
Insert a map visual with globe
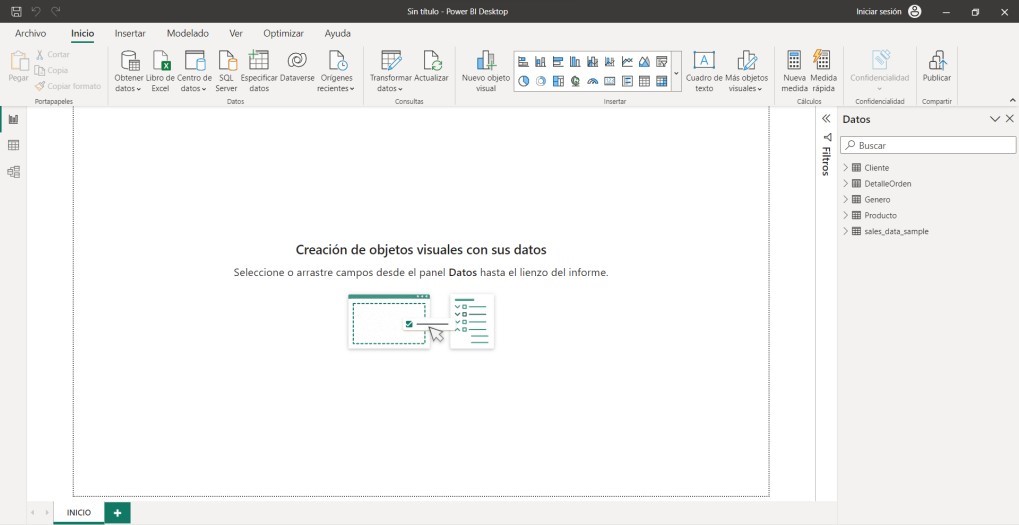tap(575, 81)
